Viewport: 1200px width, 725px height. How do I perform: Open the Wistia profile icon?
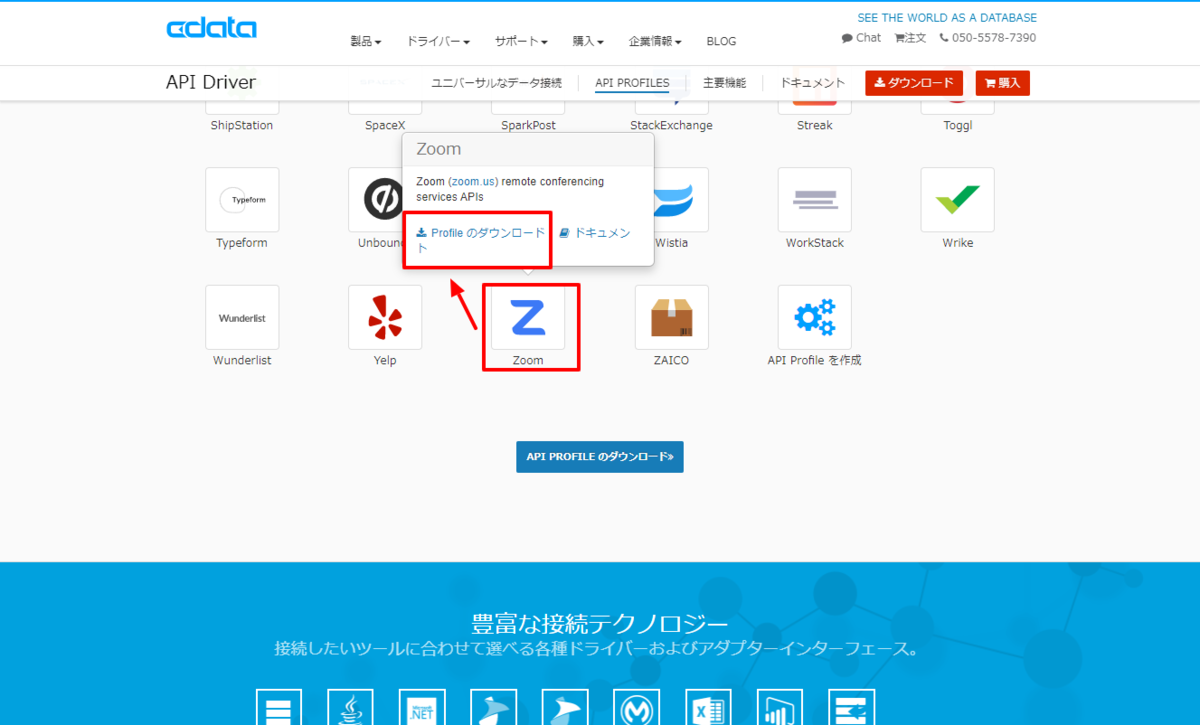pos(680,200)
